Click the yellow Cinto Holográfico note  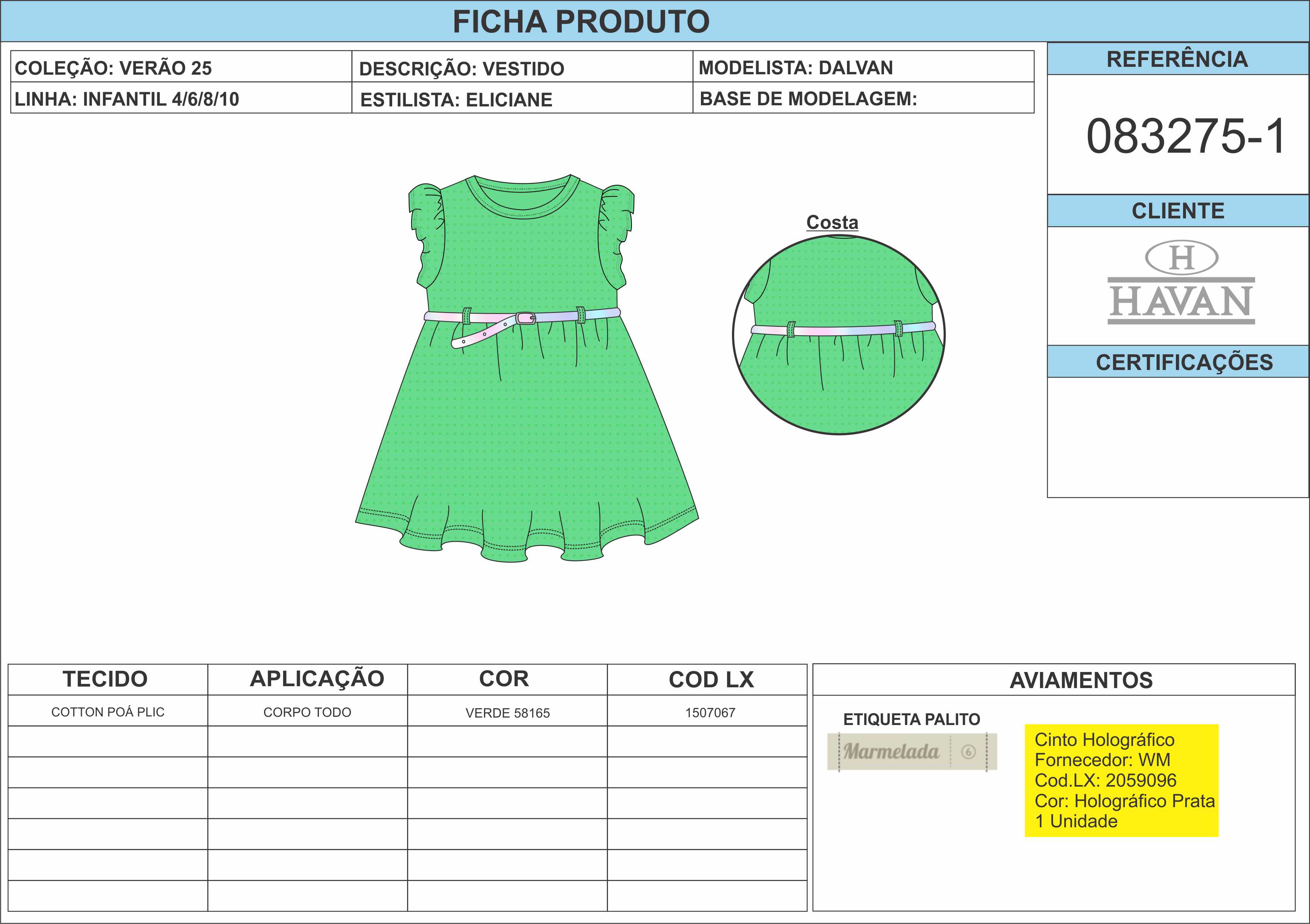pyautogui.click(x=1121, y=780)
